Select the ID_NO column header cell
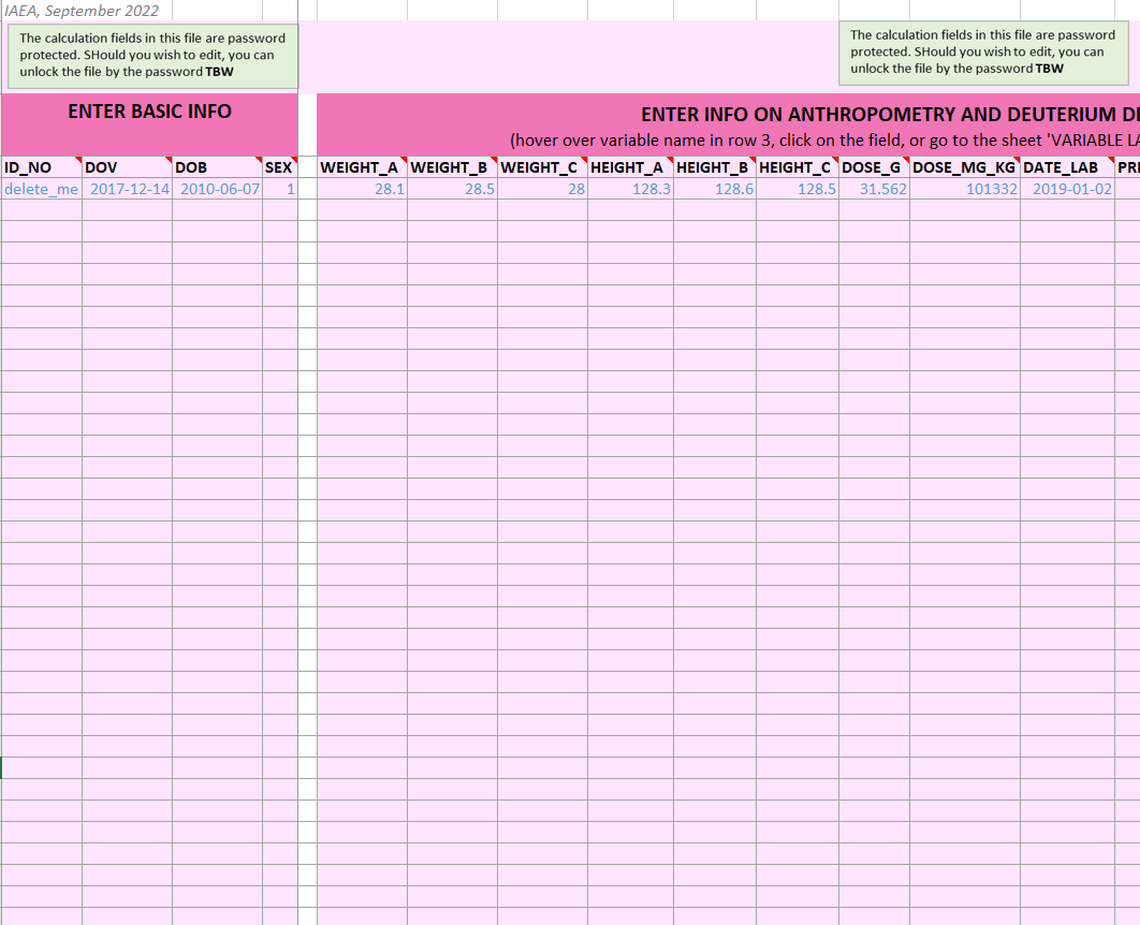This screenshot has width=1140, height=925. coord(41,168)
